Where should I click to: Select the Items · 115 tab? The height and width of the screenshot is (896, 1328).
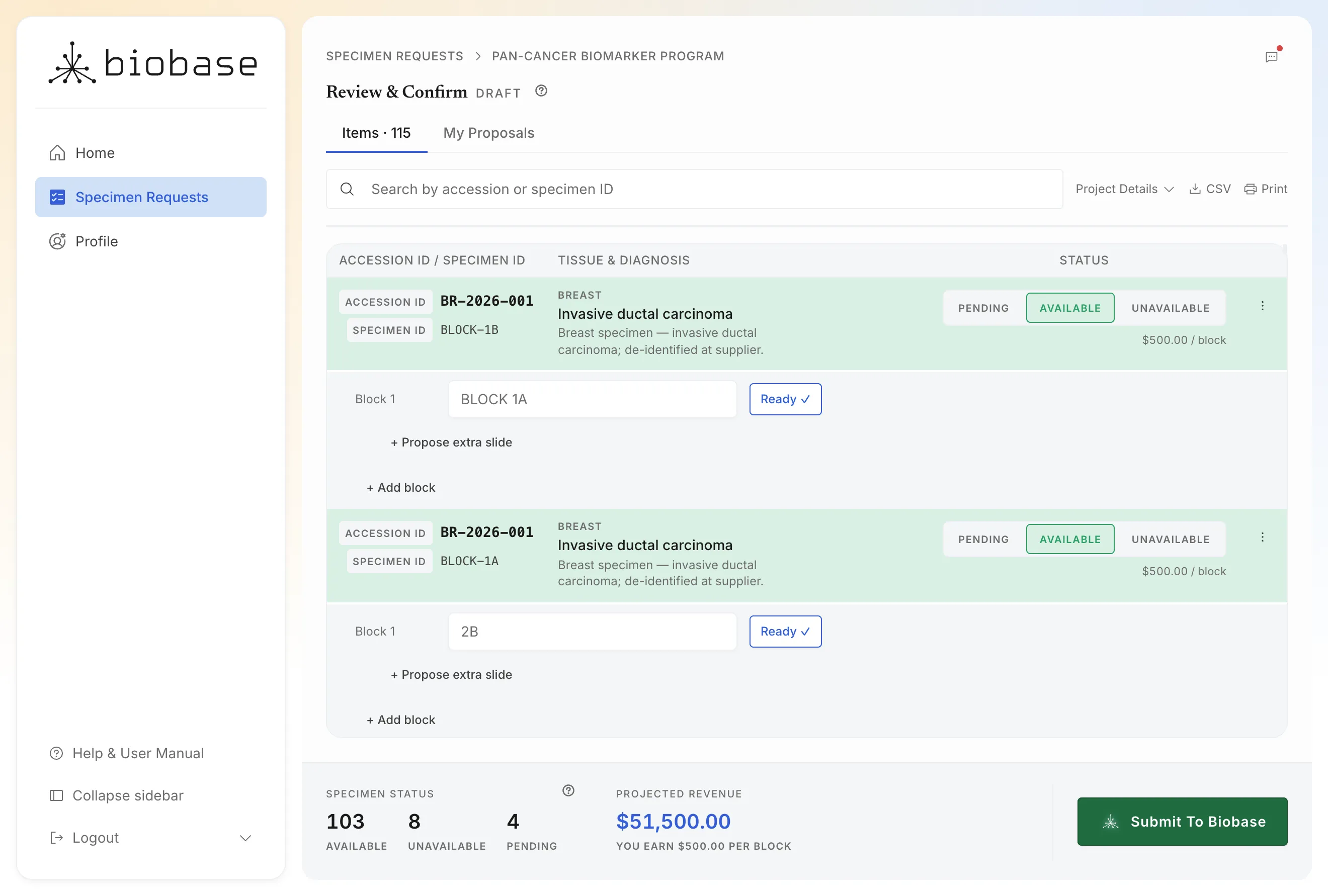(x=376, y=133)
